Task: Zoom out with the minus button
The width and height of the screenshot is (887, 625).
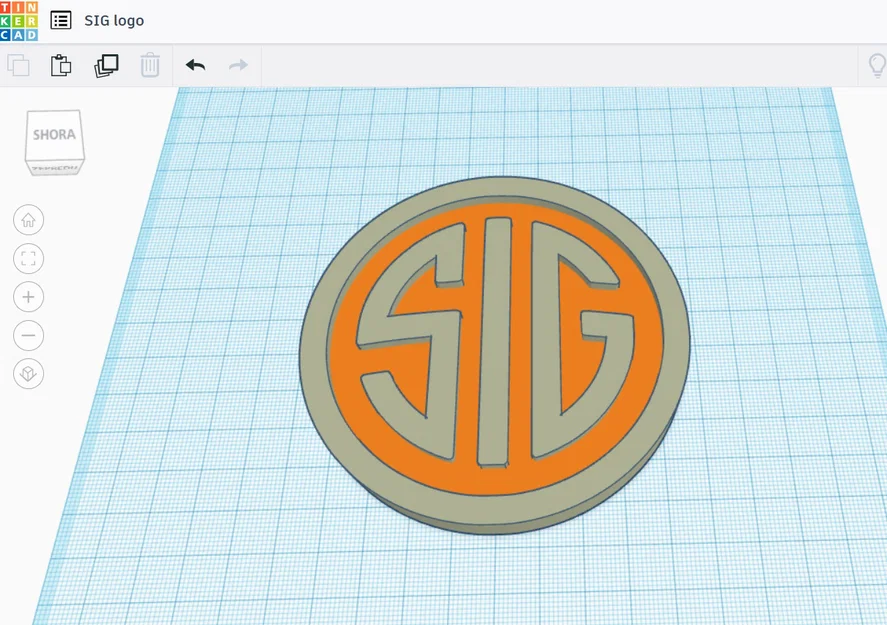Action: 28,335
